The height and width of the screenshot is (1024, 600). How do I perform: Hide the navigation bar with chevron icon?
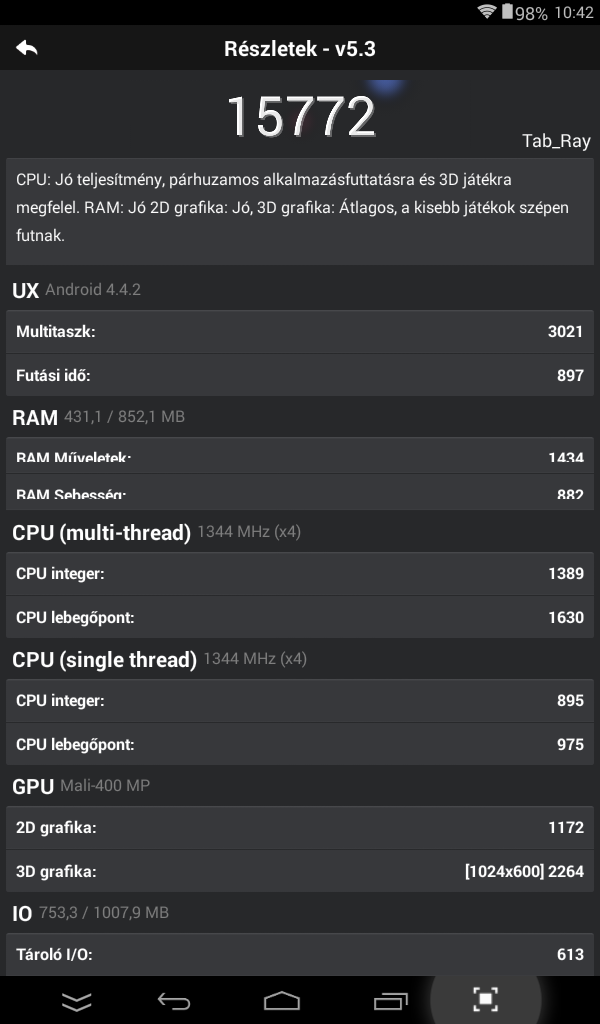tap(77, 1000)
